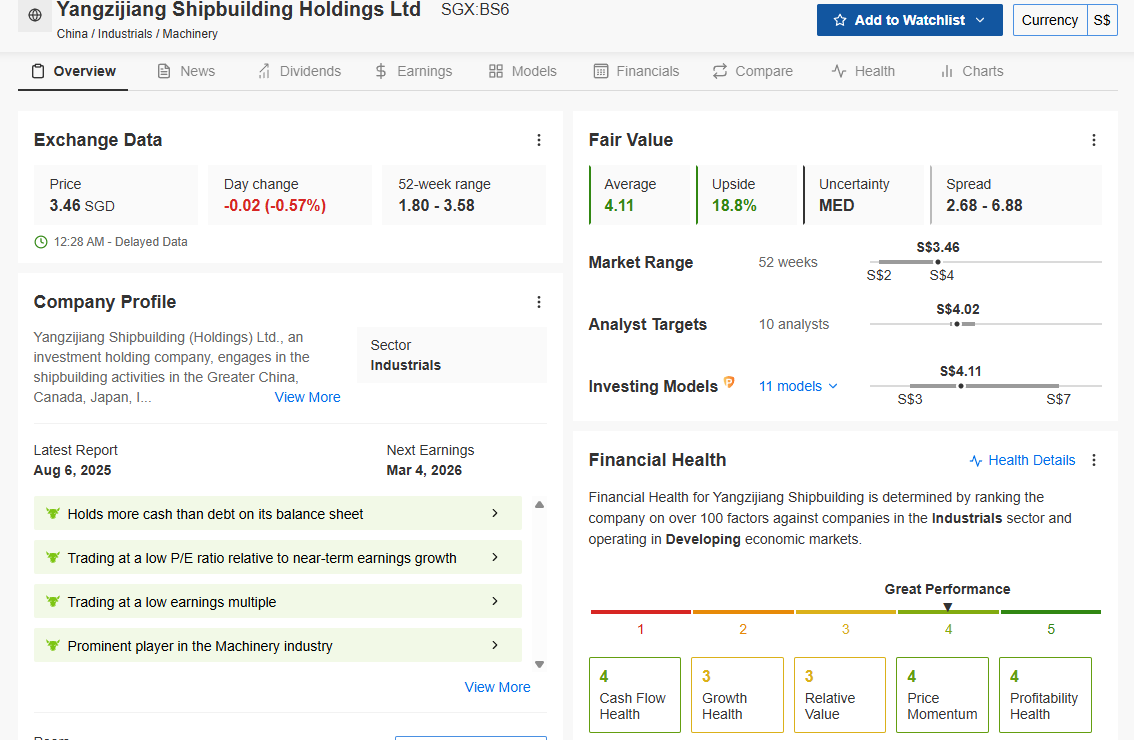Click the Uncertainty MED tile
The image size is (1134, 740).
(x=866, y=195)
